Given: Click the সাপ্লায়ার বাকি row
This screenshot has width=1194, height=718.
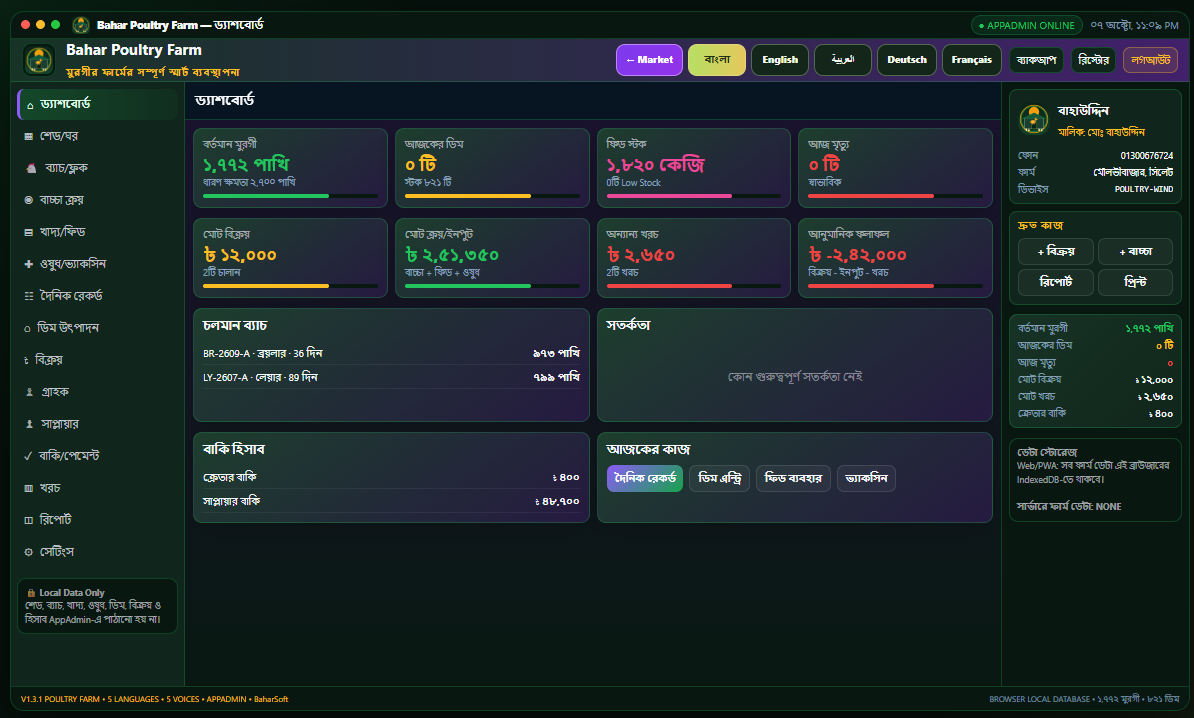Looking at the screenshot, I should 391,501.
